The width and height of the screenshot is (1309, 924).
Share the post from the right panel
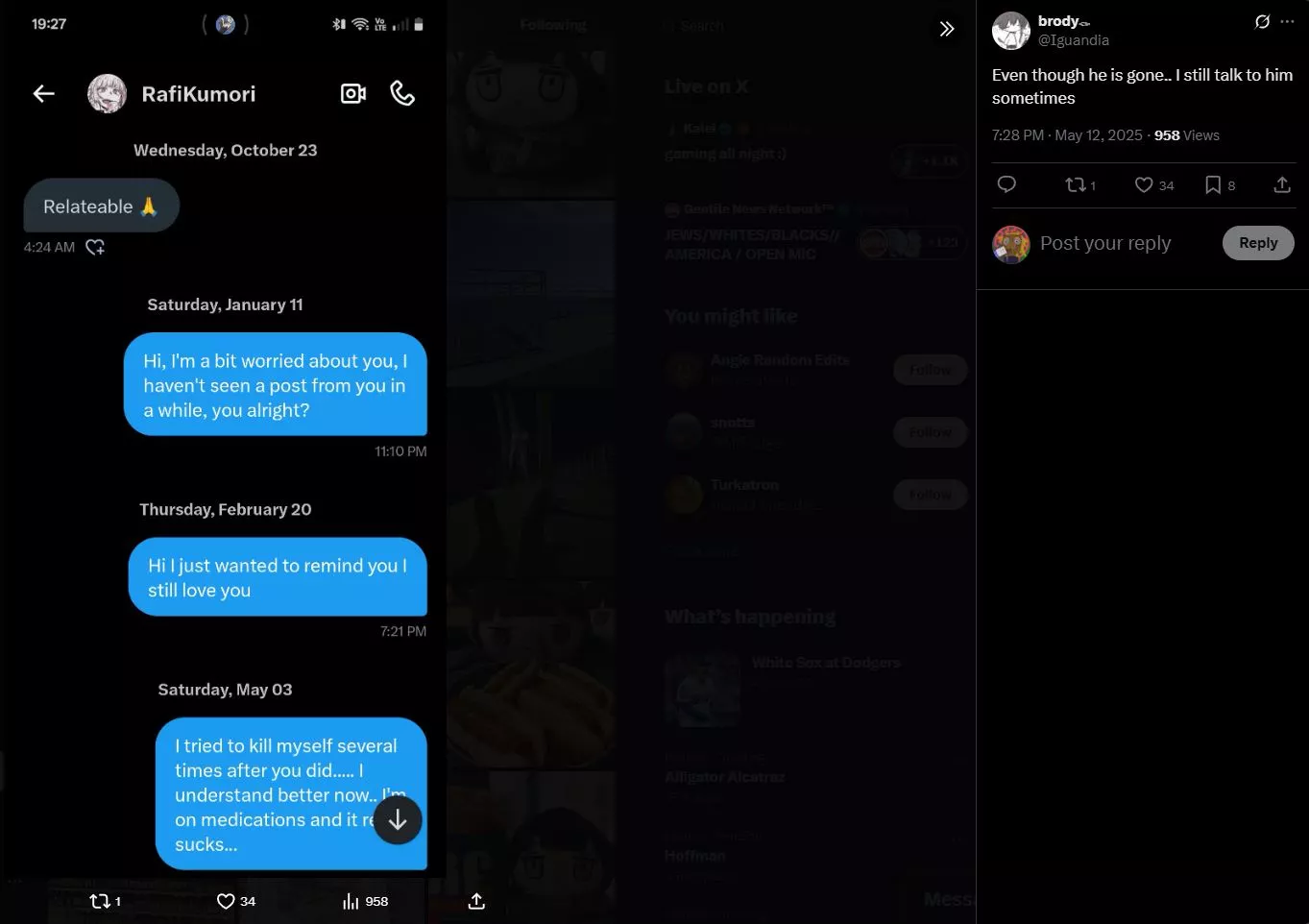click(1282, 184)
